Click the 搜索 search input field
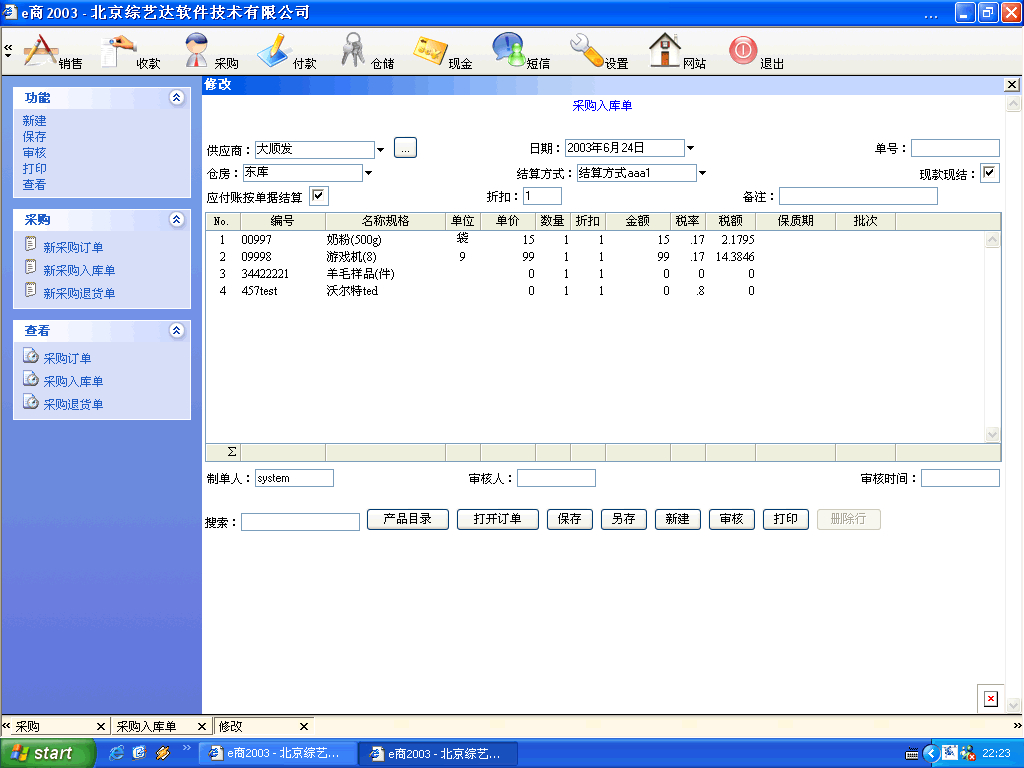This screenshot has width=1024, height=768. (300, 522)
